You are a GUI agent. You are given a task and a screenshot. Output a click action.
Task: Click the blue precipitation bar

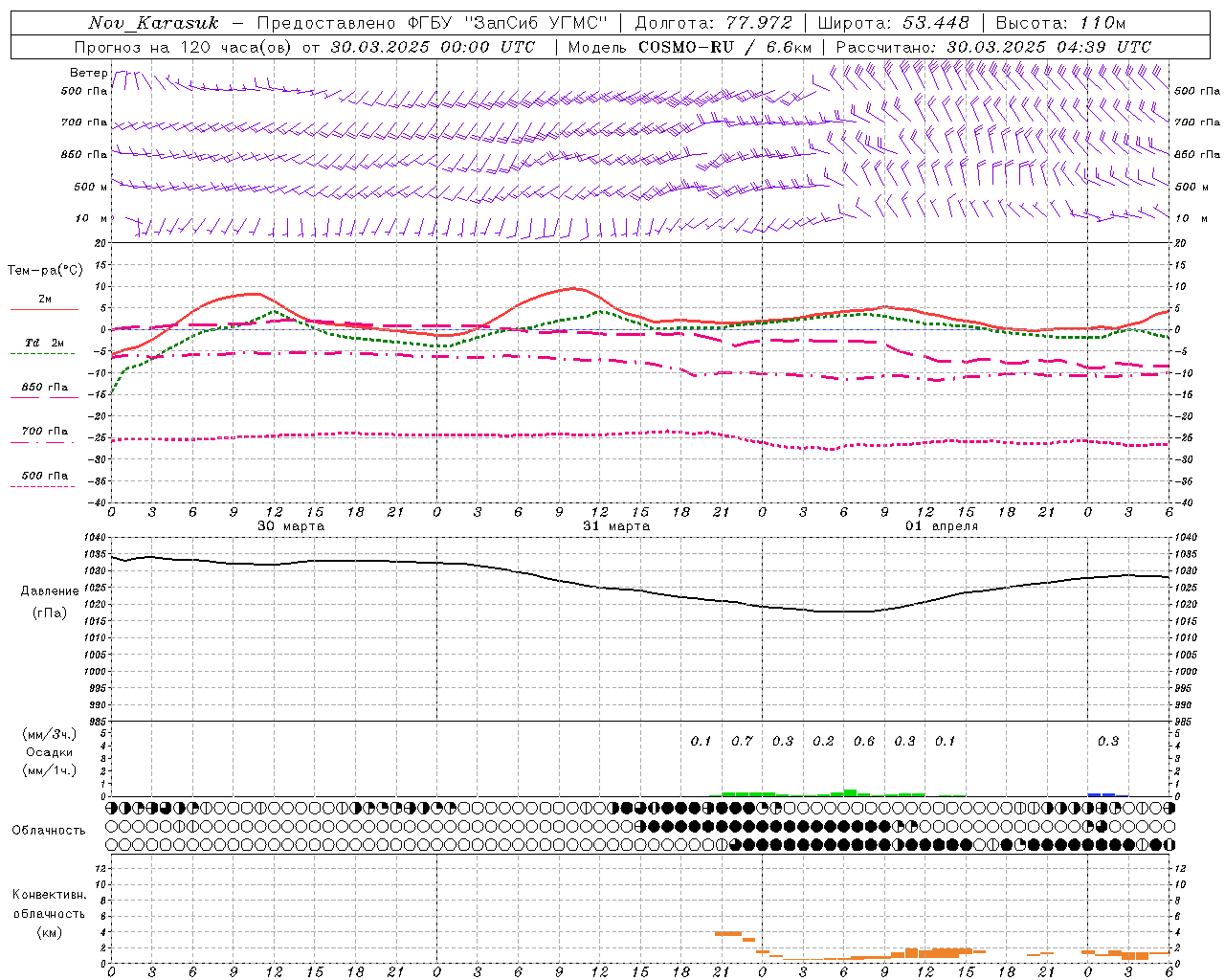tap(1102, 794)
